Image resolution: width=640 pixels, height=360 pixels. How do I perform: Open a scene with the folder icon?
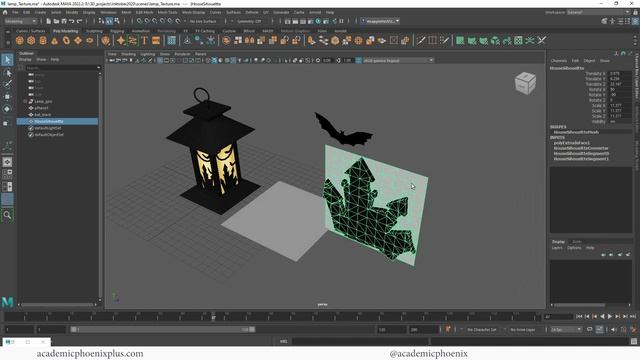click(56, 21)
